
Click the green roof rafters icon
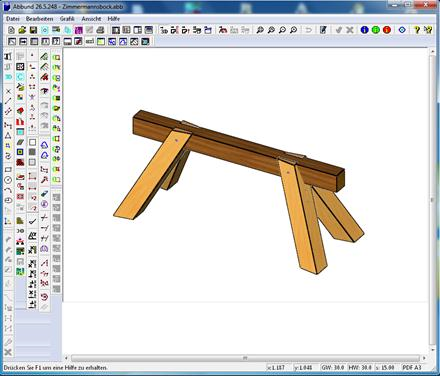click(x=44, y=57)
